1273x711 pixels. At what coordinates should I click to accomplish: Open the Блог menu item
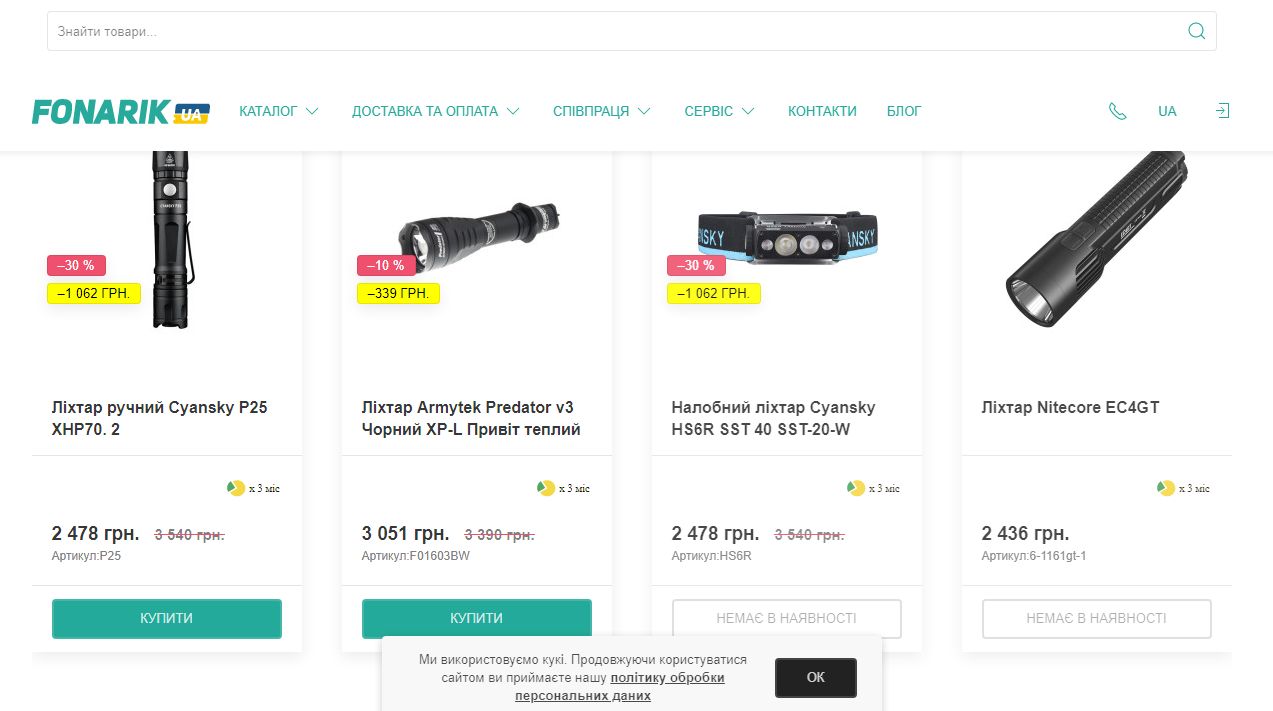[904, 111]
